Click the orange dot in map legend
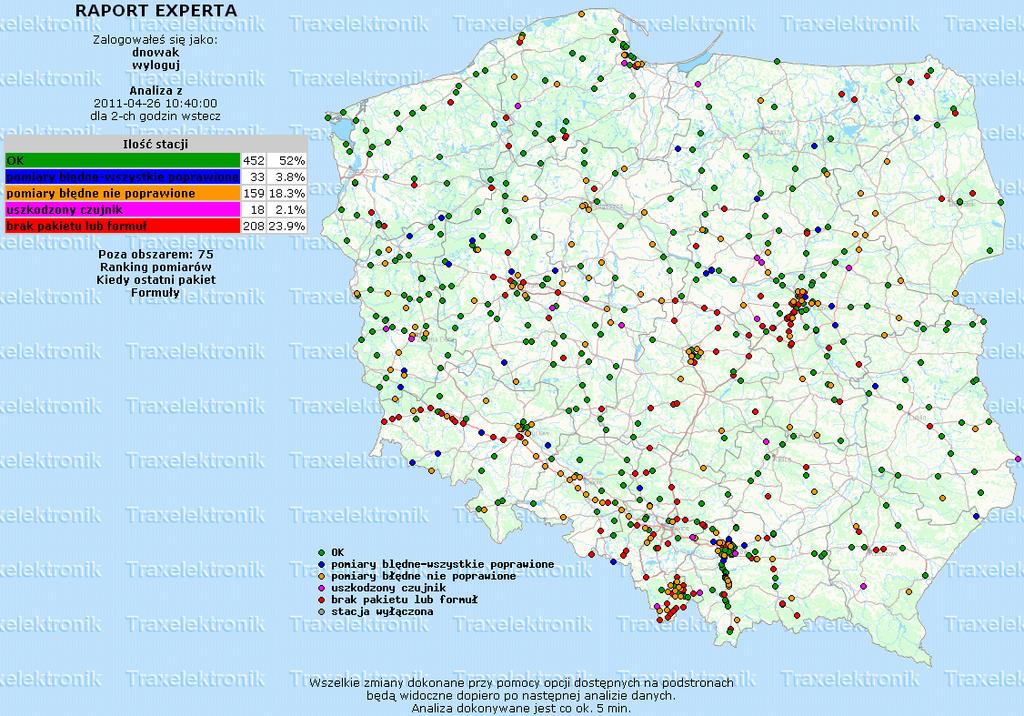The width and height of the screenshot is (1024, 716). [321, 576]
